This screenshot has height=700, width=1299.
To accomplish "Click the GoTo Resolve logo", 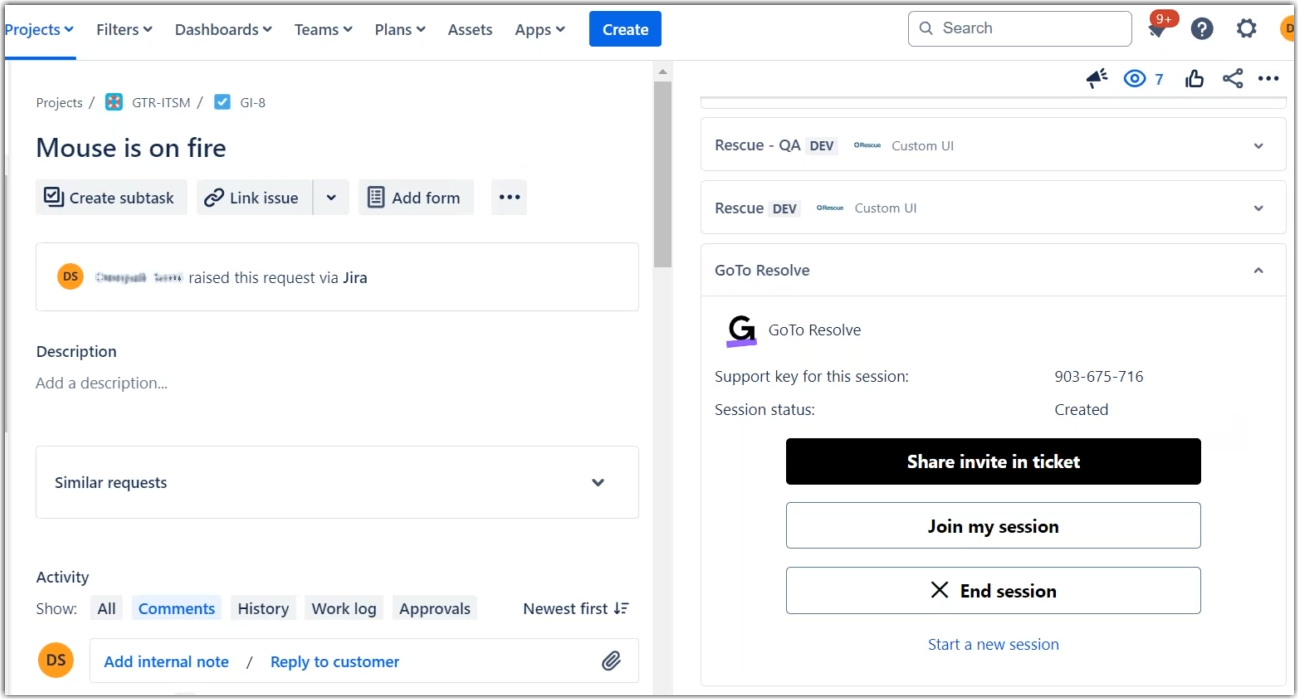I will (741, 331).
